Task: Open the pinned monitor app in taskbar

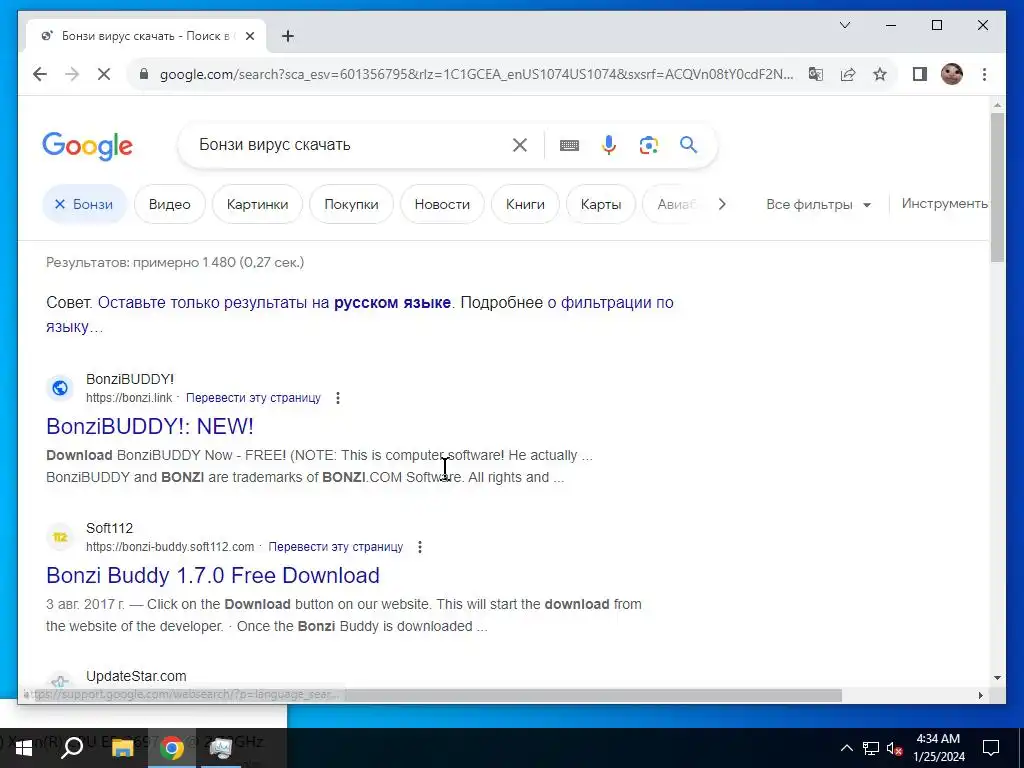Action: point(221,747)
